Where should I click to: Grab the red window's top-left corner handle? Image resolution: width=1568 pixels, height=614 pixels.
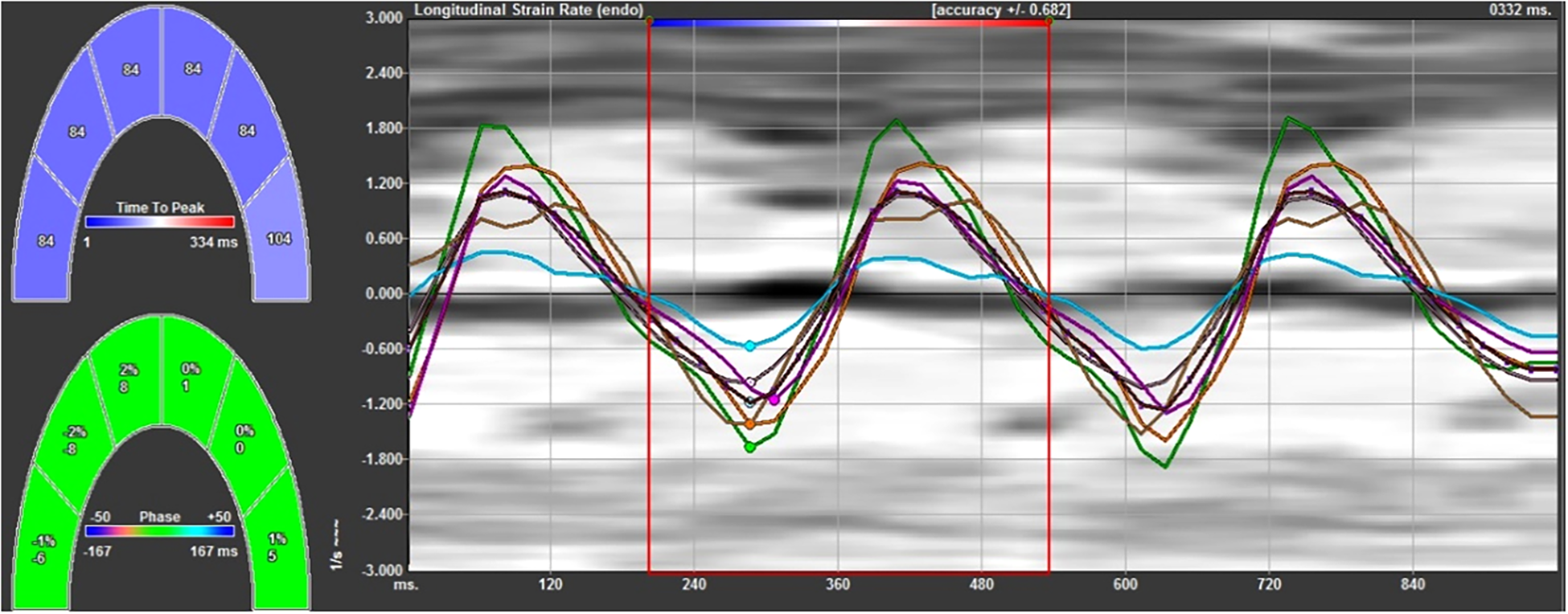point(649,22)
